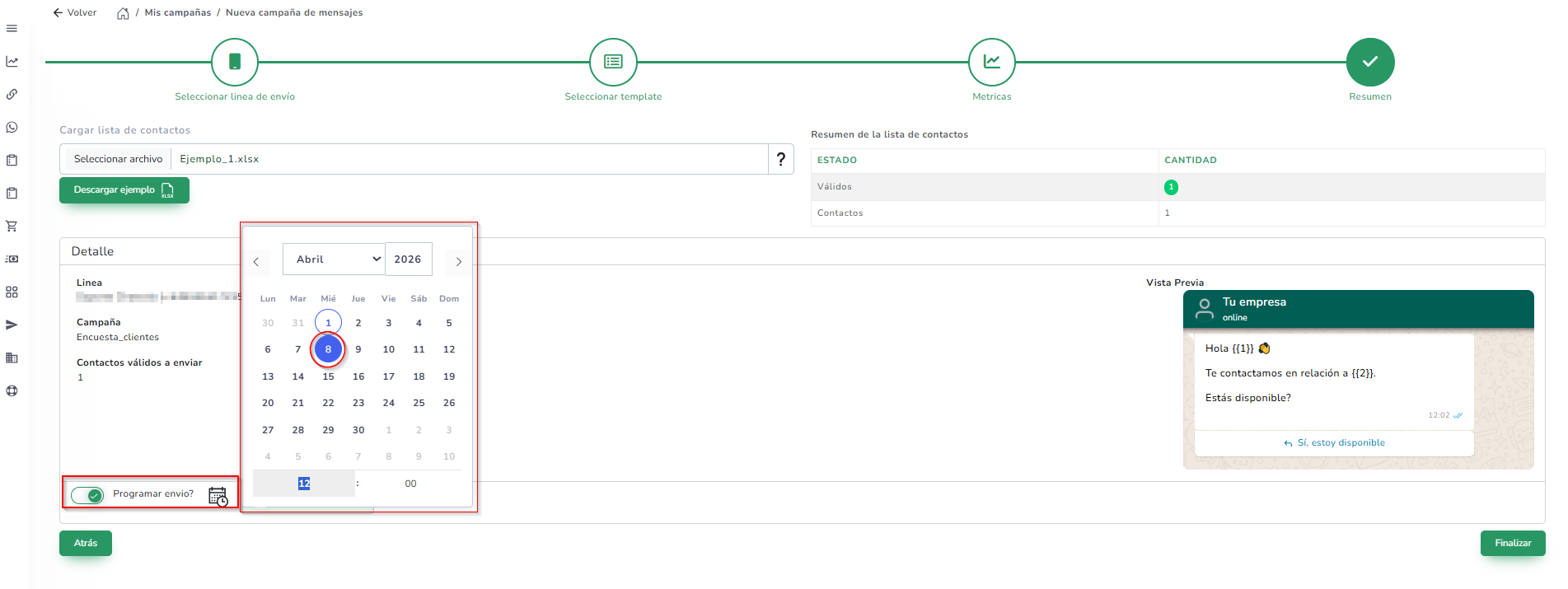Click the Descargar ejemplo button
The image size is (1568, 589).
[x=124, y=190]
